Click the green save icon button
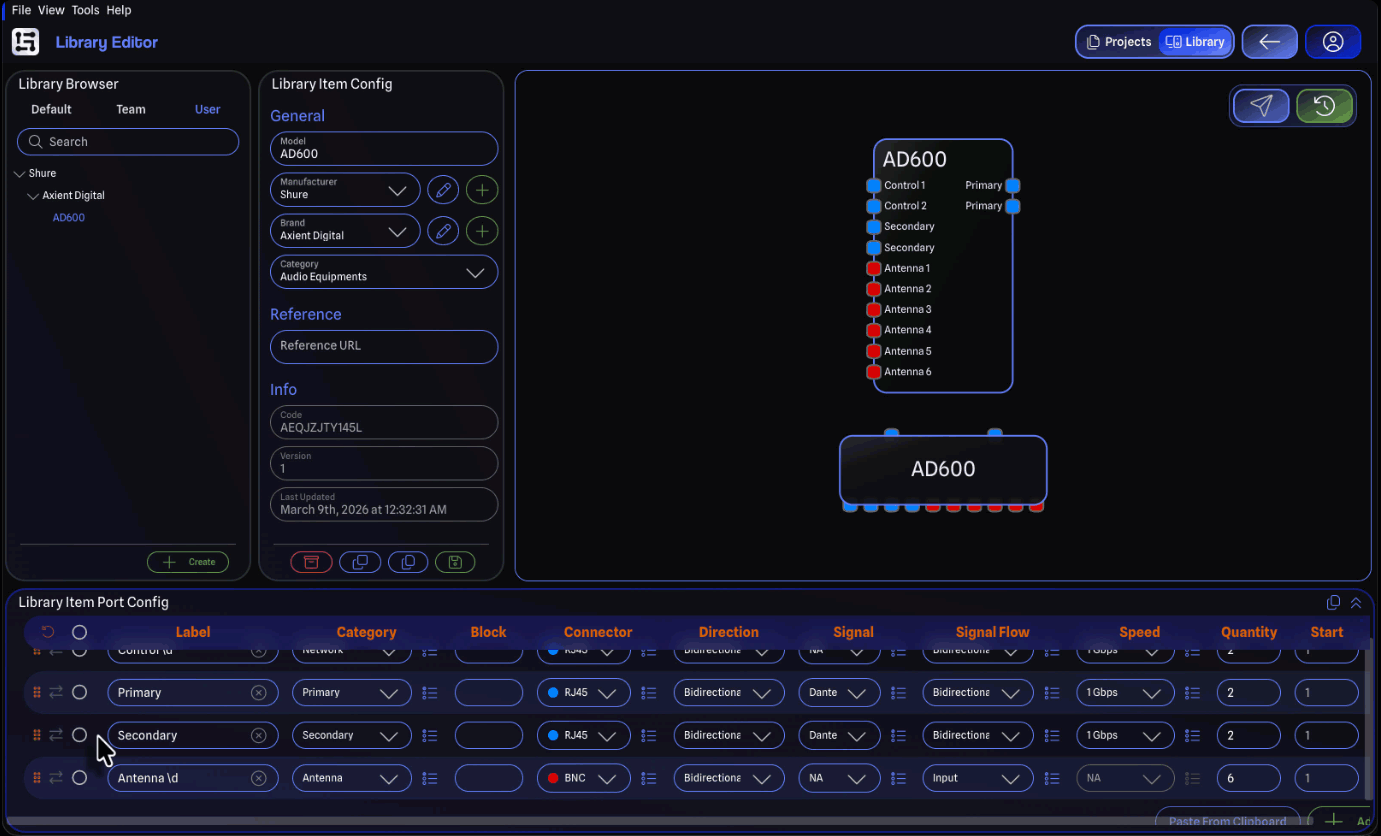Viewport: 1381px width, 836px height. 455,562
